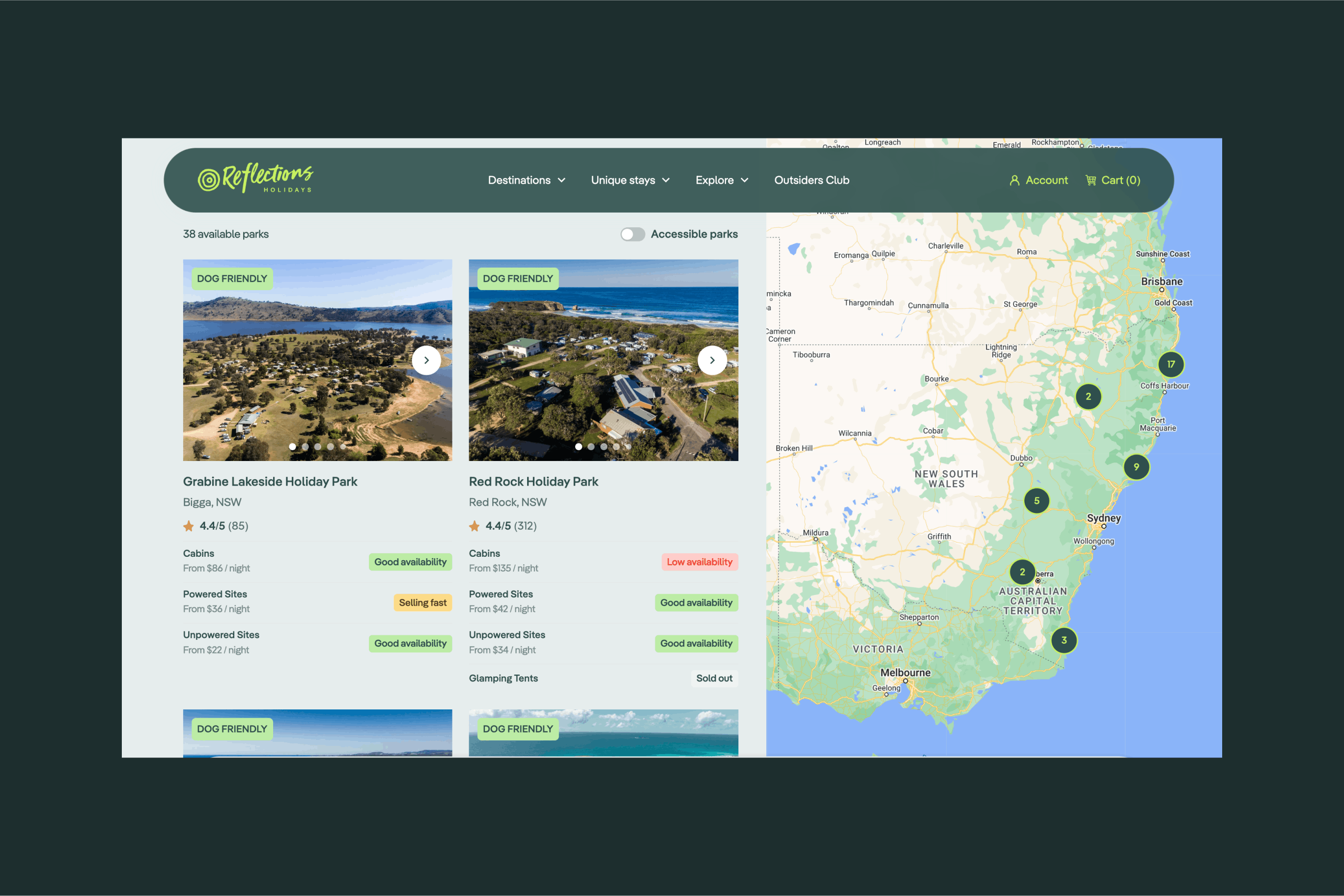Image resolution: width=1344 pixels, height=896 pixels.
Task: Enable the Accessible parks toggle
Action: pos(632,234)
